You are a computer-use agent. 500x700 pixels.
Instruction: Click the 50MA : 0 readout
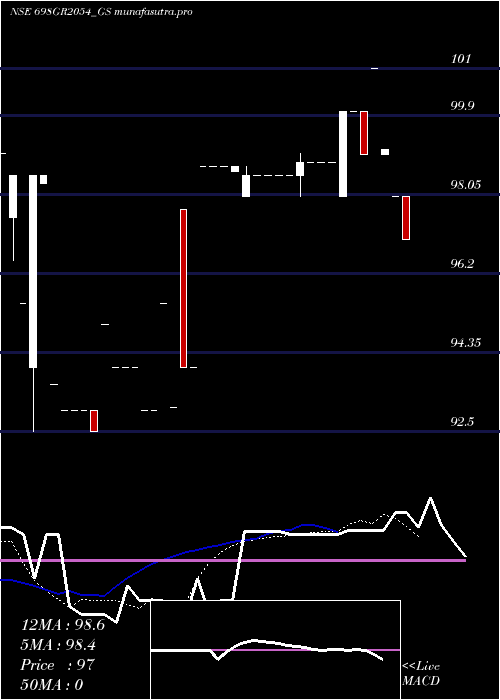[52, 684]
